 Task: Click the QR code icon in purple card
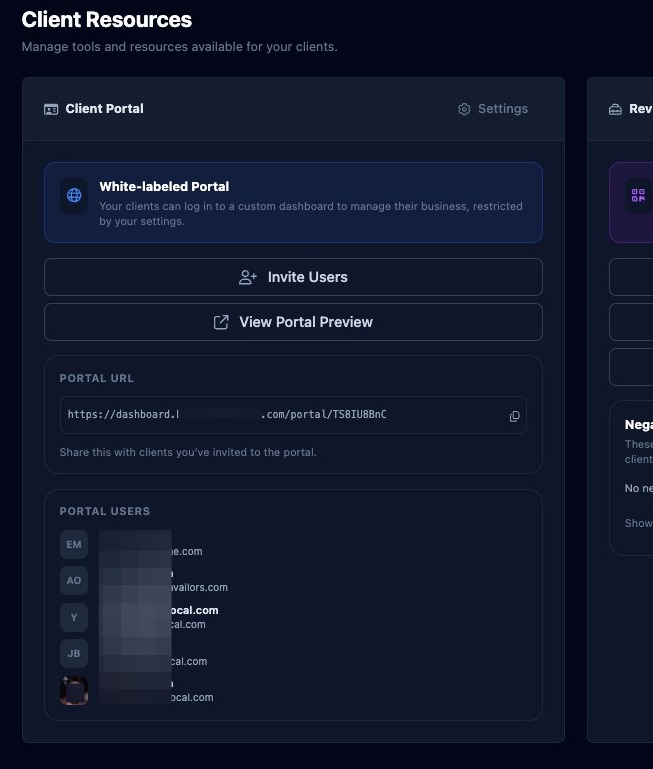click(638, 195)
